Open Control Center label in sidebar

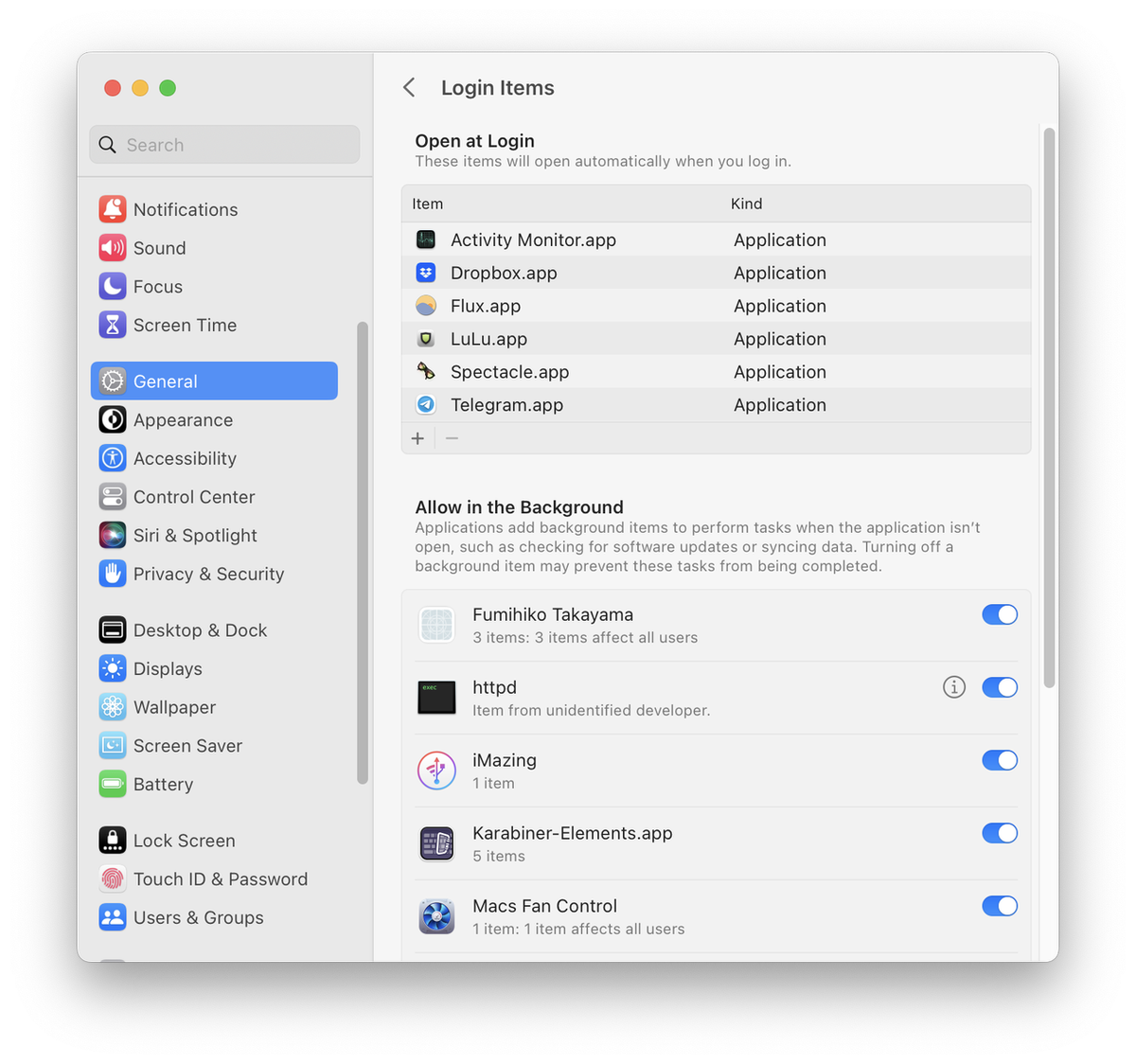pos(194,496)
